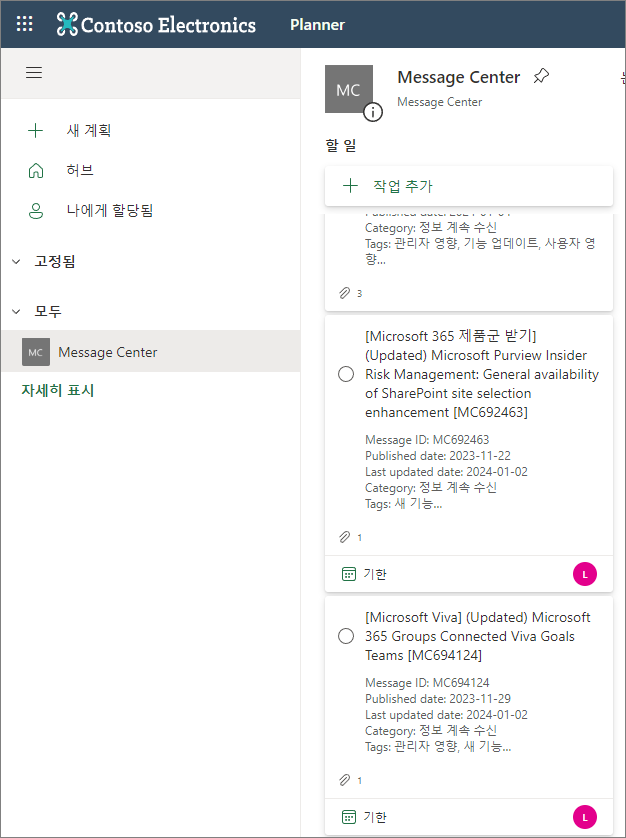626x838 pixels.
Task: Click Published date: 2023-11-29 text
Action: [438, 699]
